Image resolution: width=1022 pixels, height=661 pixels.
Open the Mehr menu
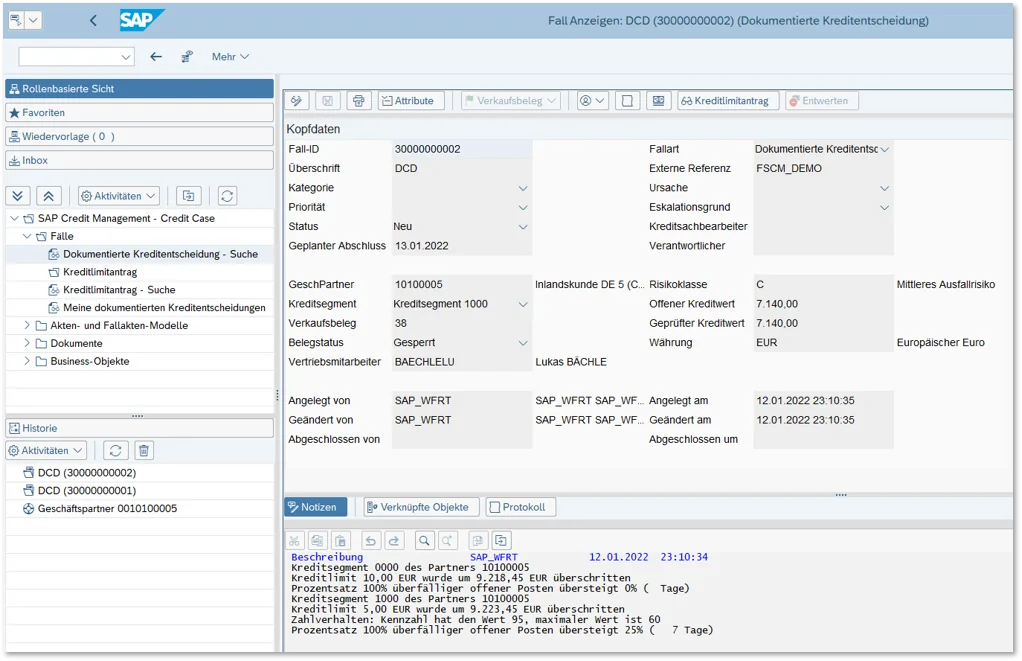230,57
